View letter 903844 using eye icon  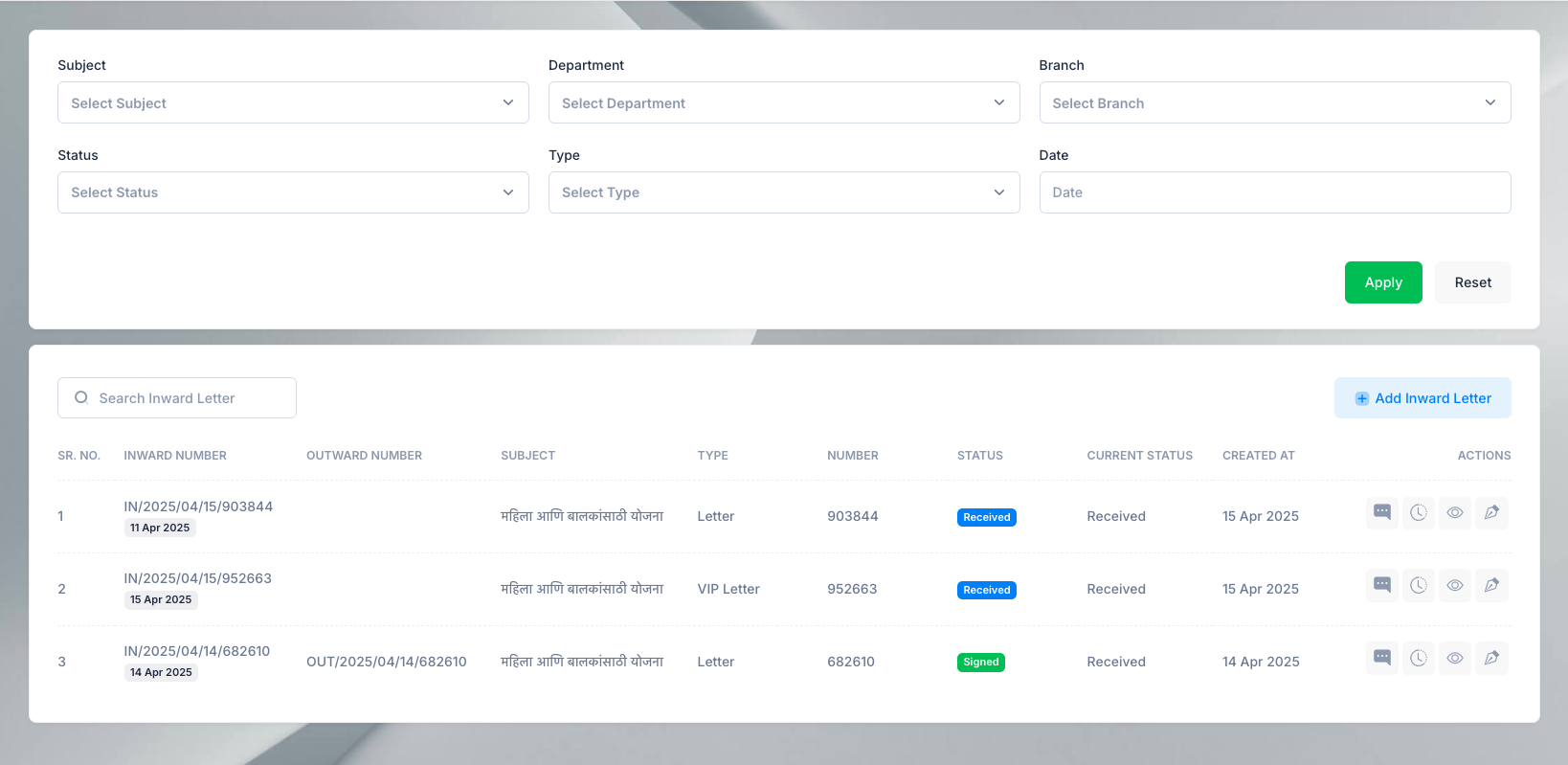coord(1454,512)
